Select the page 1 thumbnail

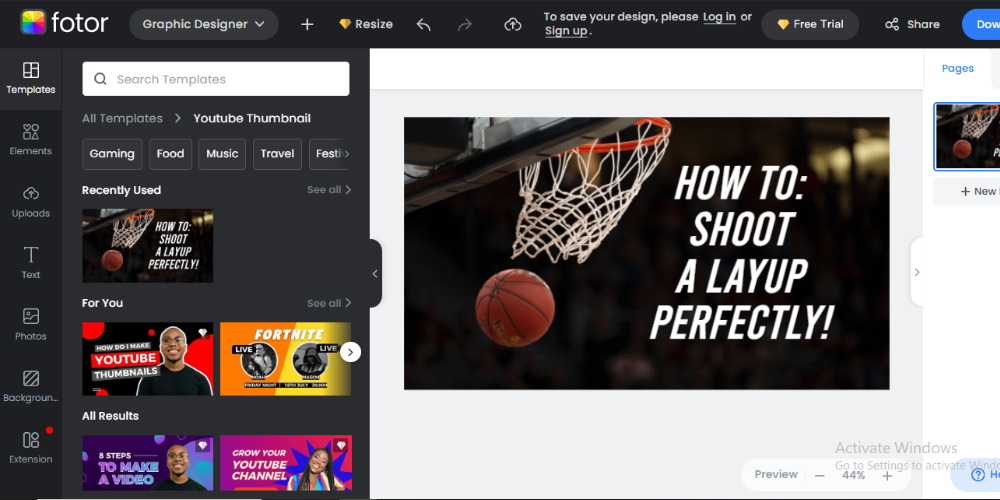967,136
